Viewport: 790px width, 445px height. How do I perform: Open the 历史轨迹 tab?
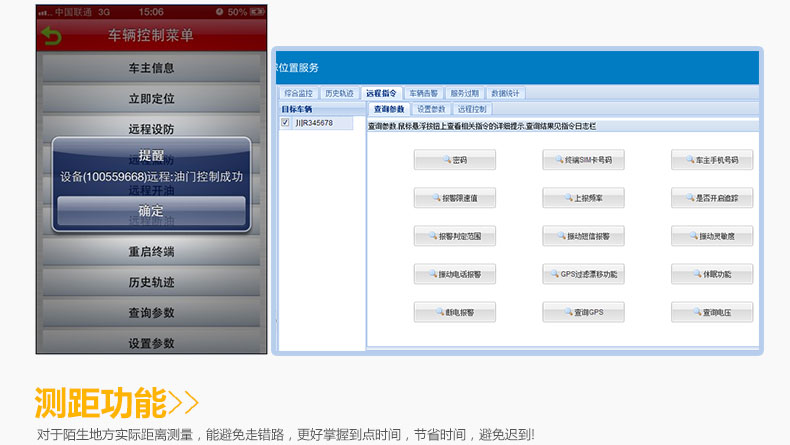(340, 93)
